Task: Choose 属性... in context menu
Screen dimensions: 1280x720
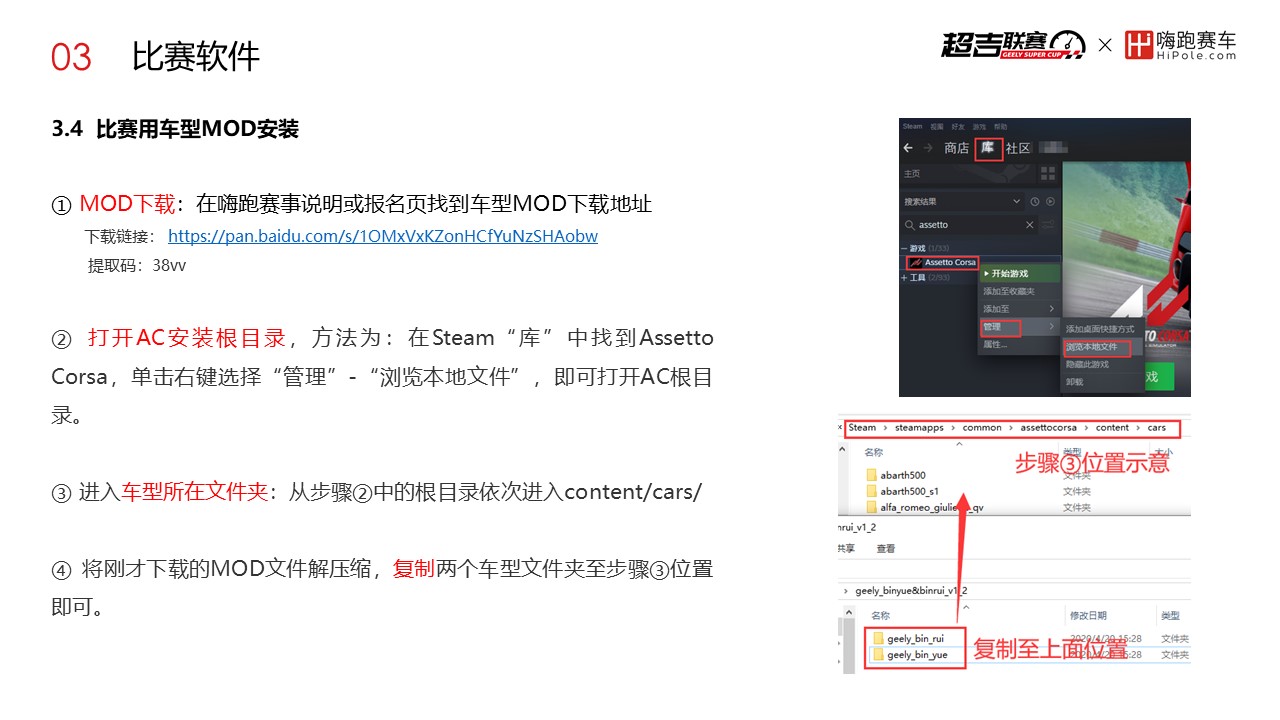Action: [1019, 344]
